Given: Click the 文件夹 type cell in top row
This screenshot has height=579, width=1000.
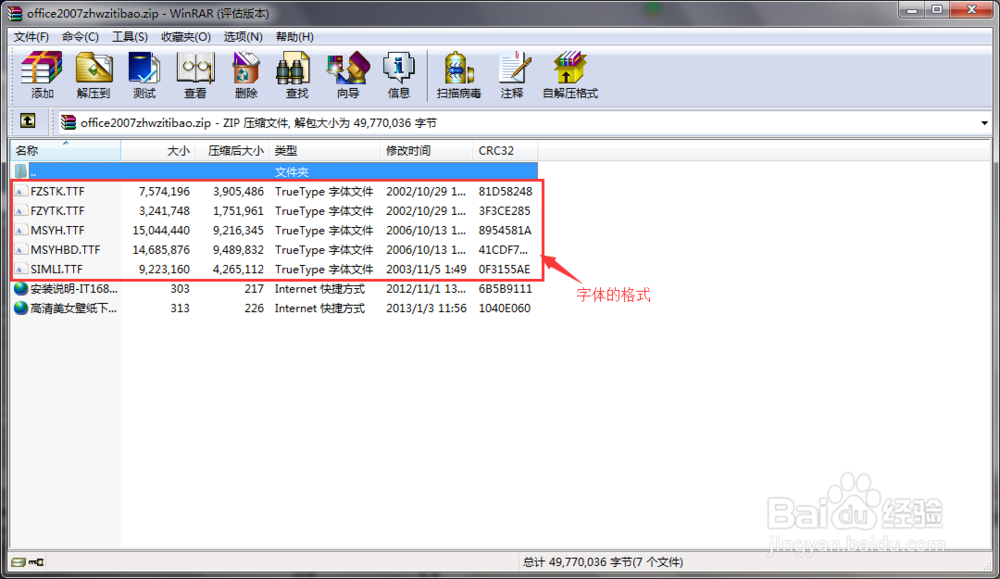Looking at the screenshot, I should click(x=291, y=172).
